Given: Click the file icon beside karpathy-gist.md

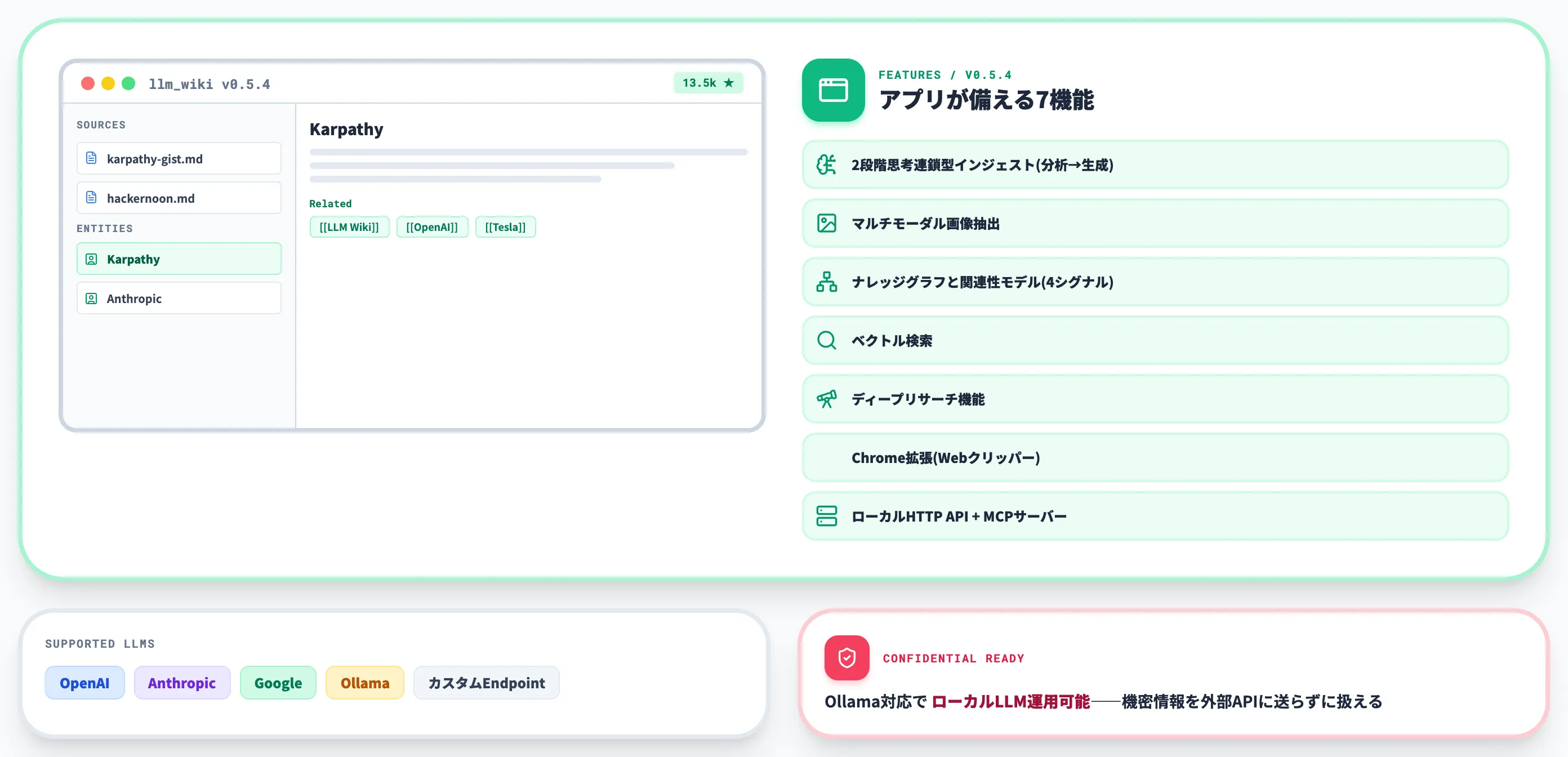Looking at the screenshot, I should 91,158.
